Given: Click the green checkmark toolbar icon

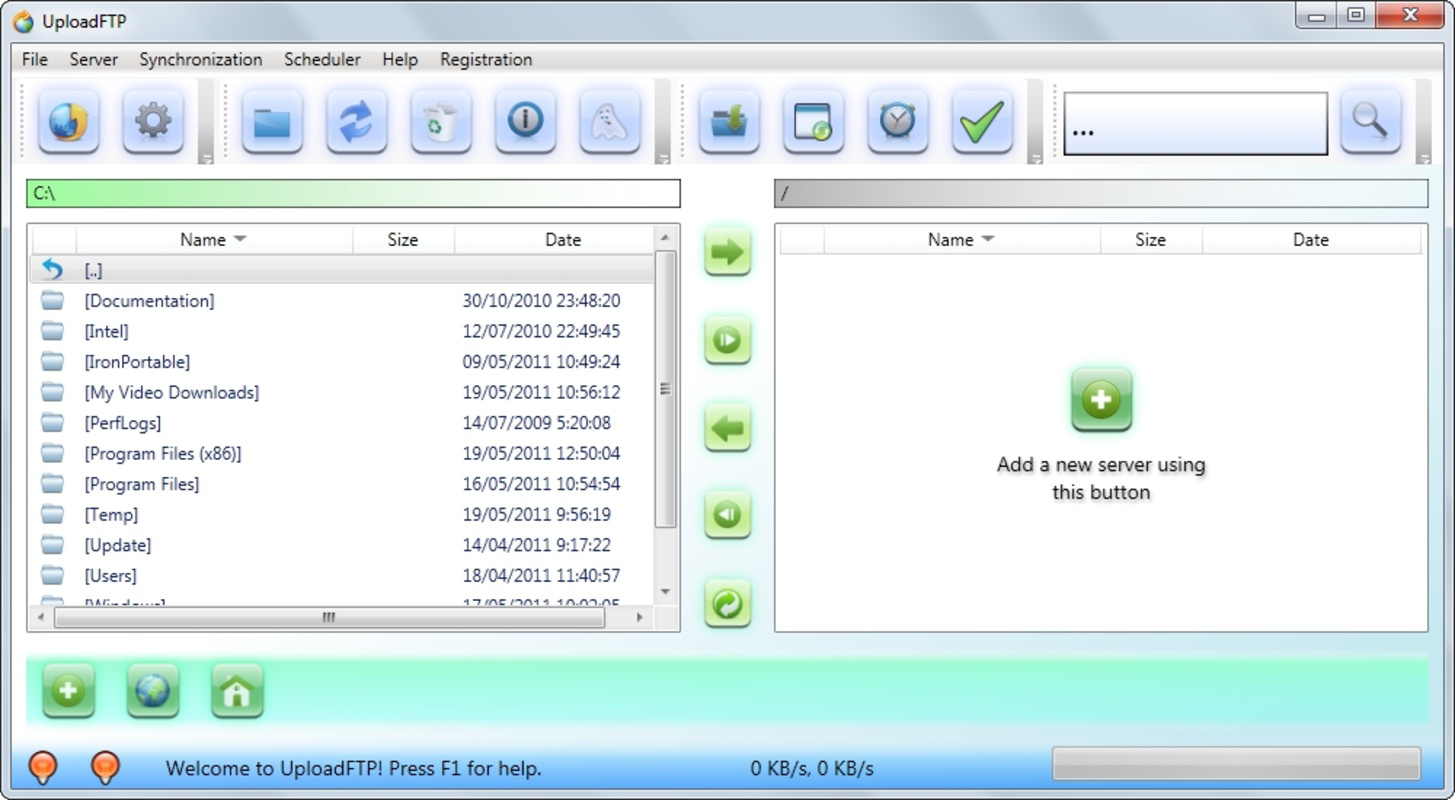Looking at the screenshot, I should click(x=982, y=122).
